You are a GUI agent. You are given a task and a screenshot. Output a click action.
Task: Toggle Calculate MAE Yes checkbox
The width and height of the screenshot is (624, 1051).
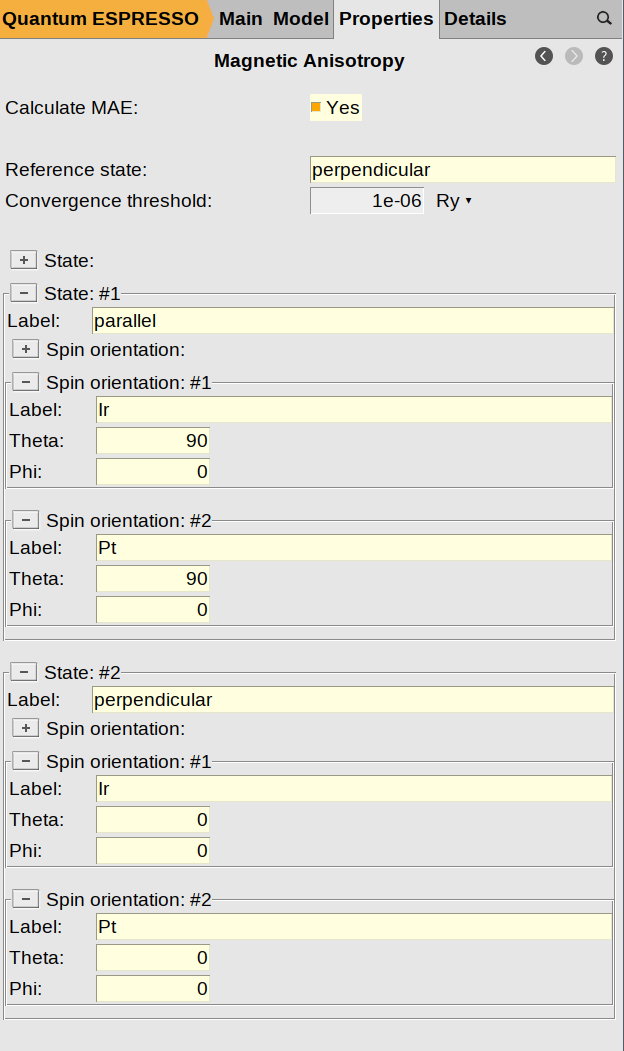point(316,107)
